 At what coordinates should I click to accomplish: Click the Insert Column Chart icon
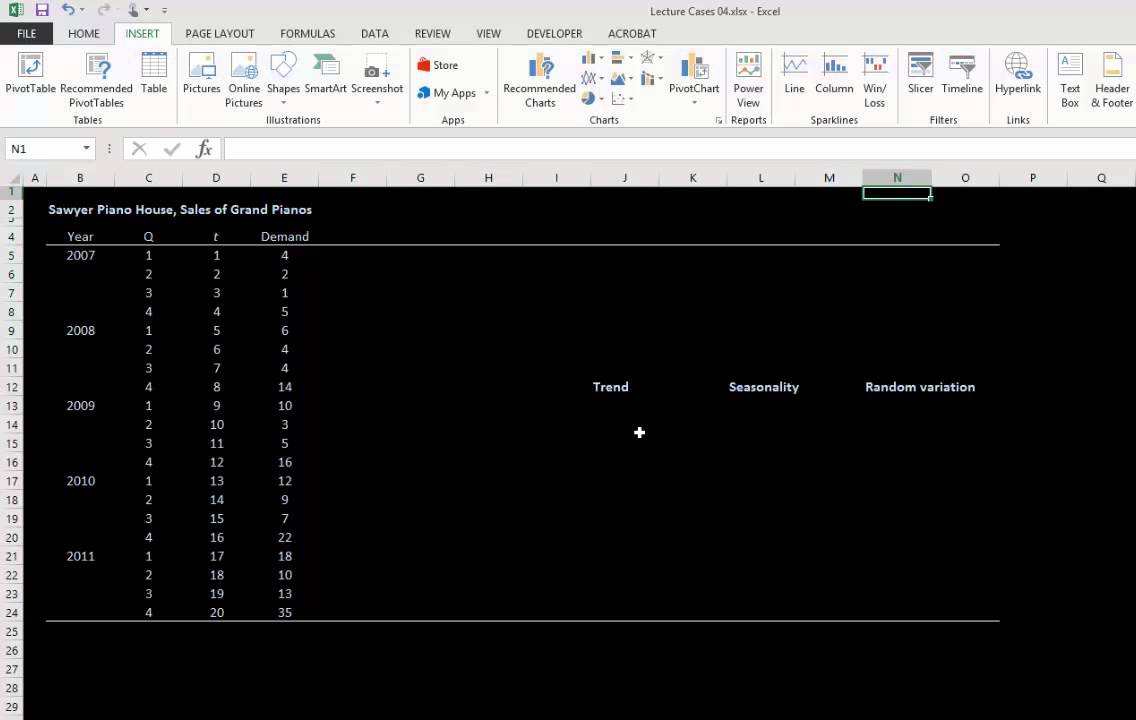pyautogui.click(x=588, y=58)
